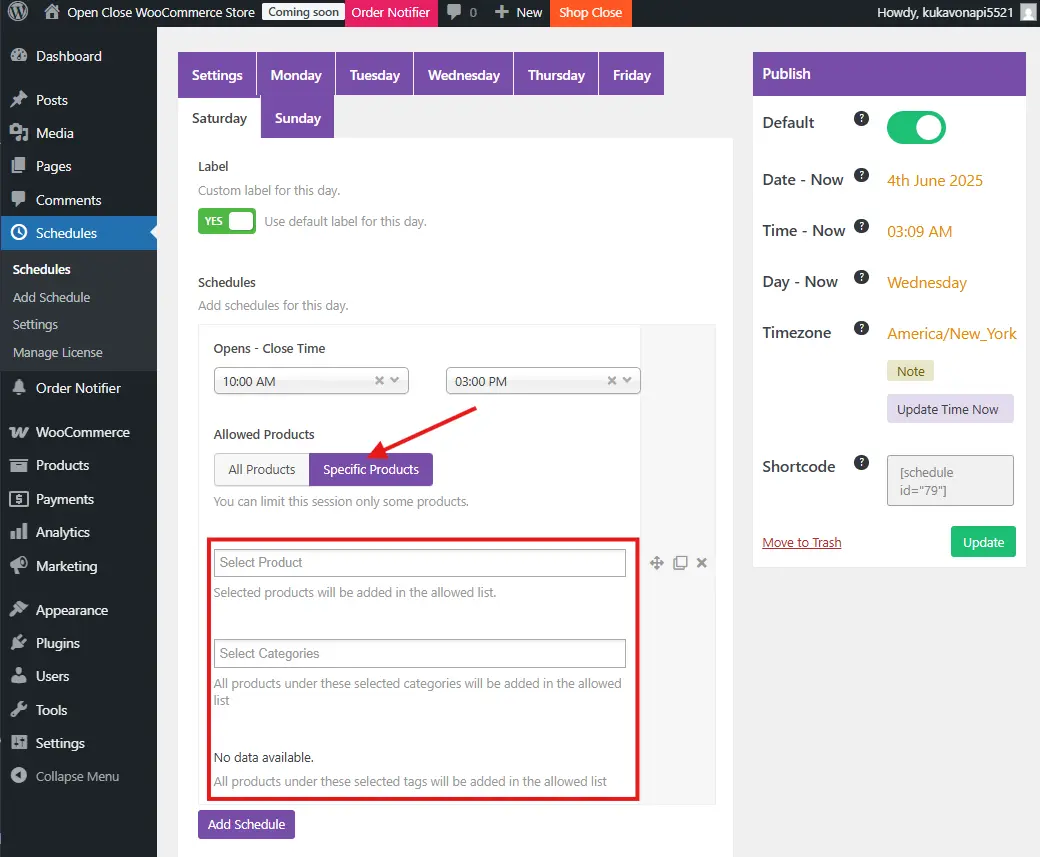The width and height of the screenshot is (1040, 857).
Task: Switch to the Thursday tab
Action: (x=556, y=74)
